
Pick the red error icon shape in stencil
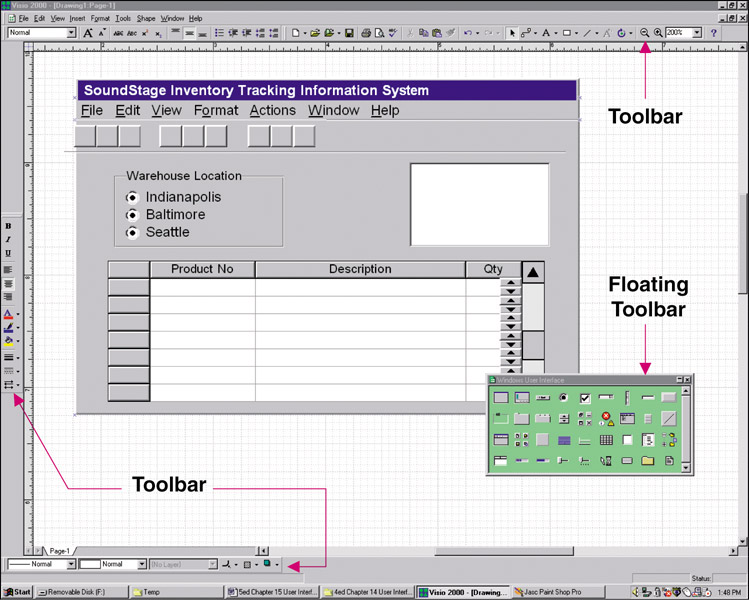click(x=606, y=419)
